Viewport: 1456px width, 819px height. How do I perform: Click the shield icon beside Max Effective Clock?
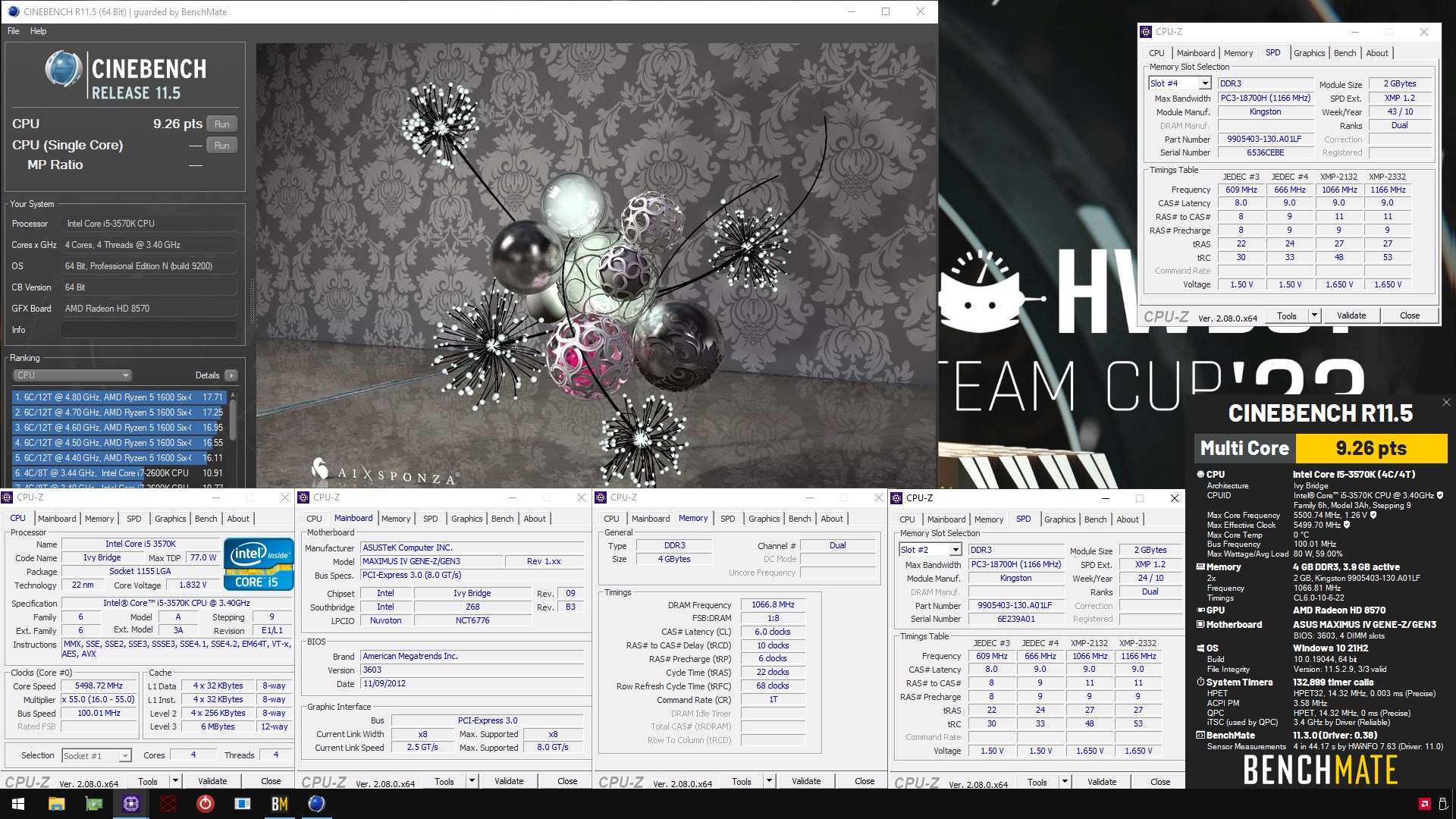point(1347,525)
